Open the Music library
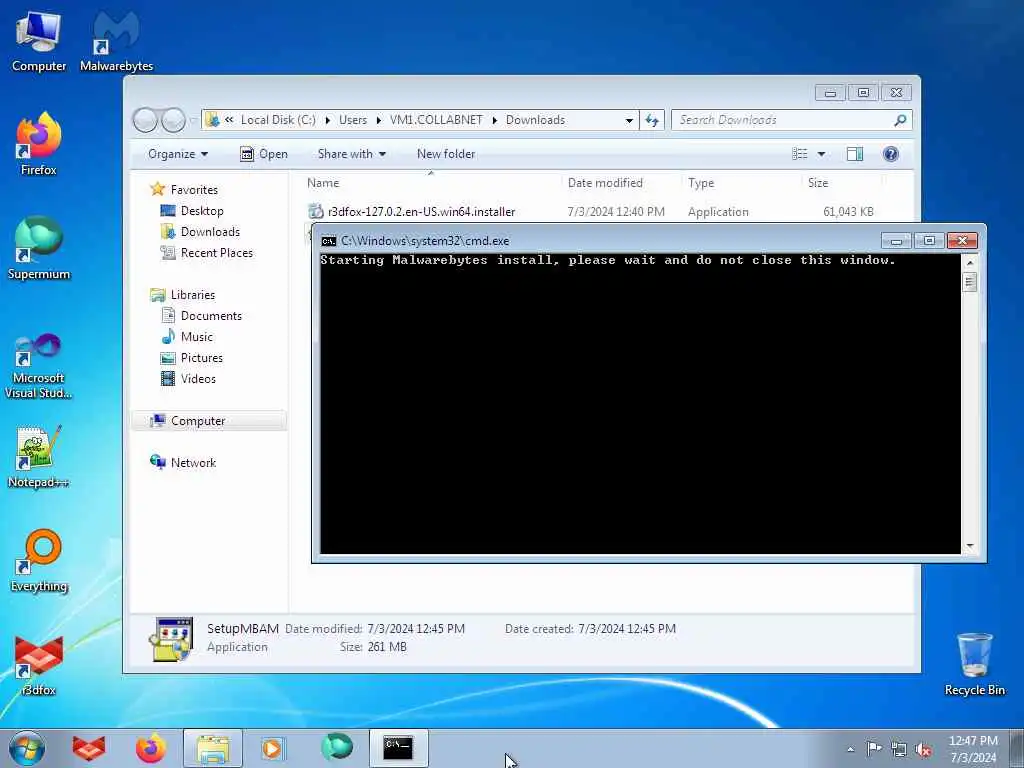This screenshot has width=1024, height=768. (196, 336)
